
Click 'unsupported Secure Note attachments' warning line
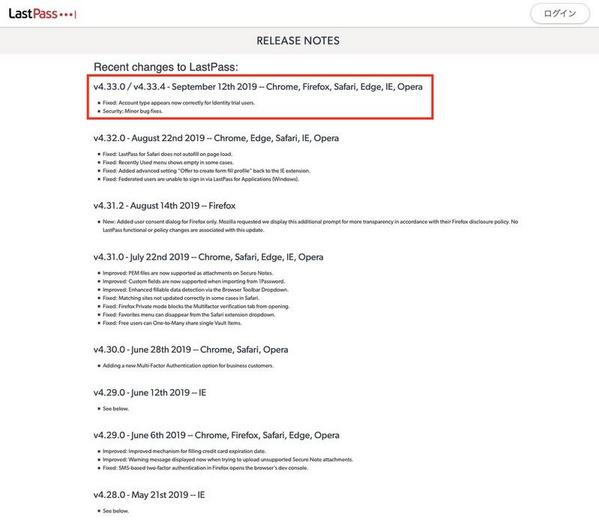[228, 460]
